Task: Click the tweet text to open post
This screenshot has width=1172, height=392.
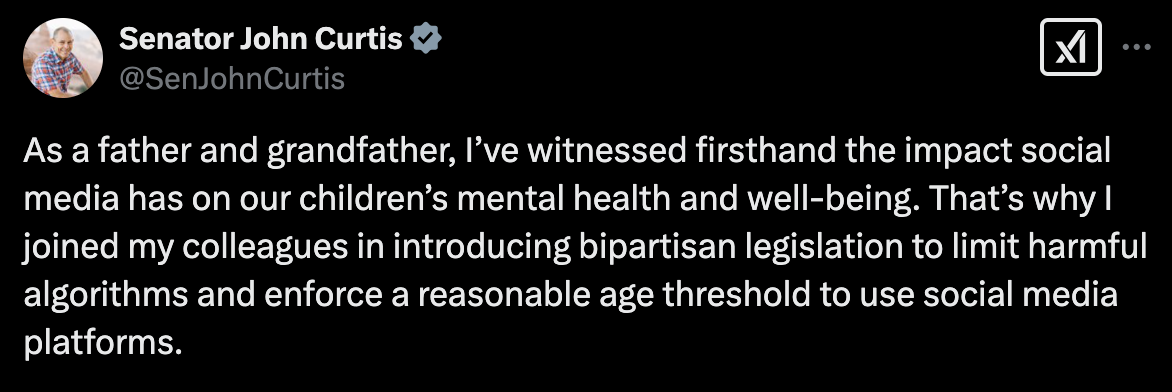Action: tap(585, 248)
